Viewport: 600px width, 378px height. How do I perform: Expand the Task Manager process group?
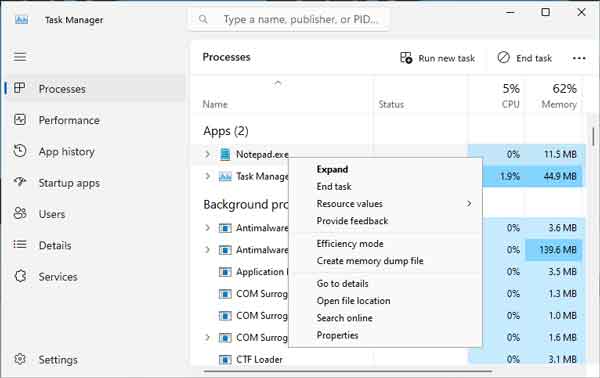tap(207, 176)
